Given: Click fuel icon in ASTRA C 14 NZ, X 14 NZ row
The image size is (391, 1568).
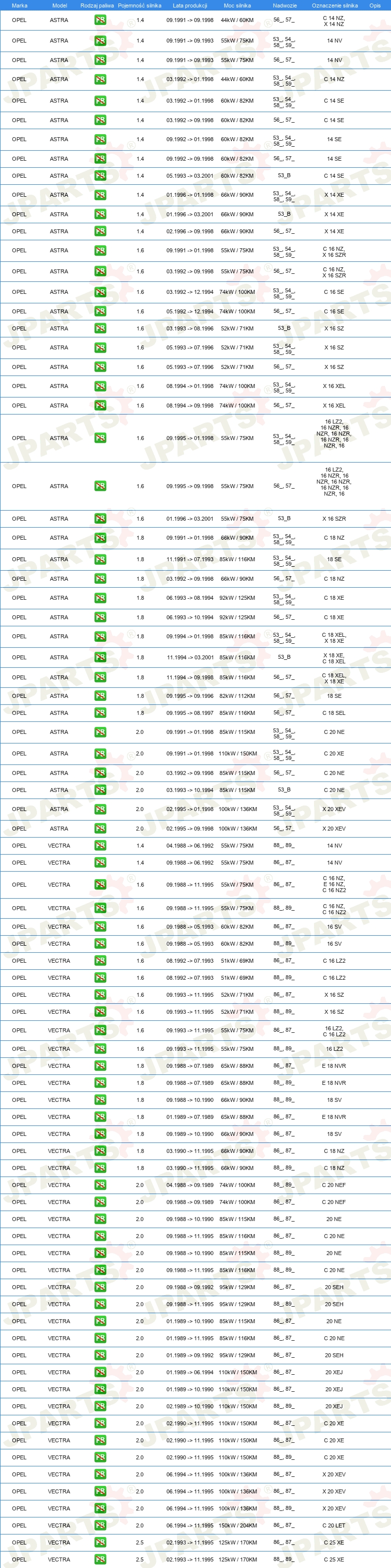Looking at the screenshot, I should point(100,20).
